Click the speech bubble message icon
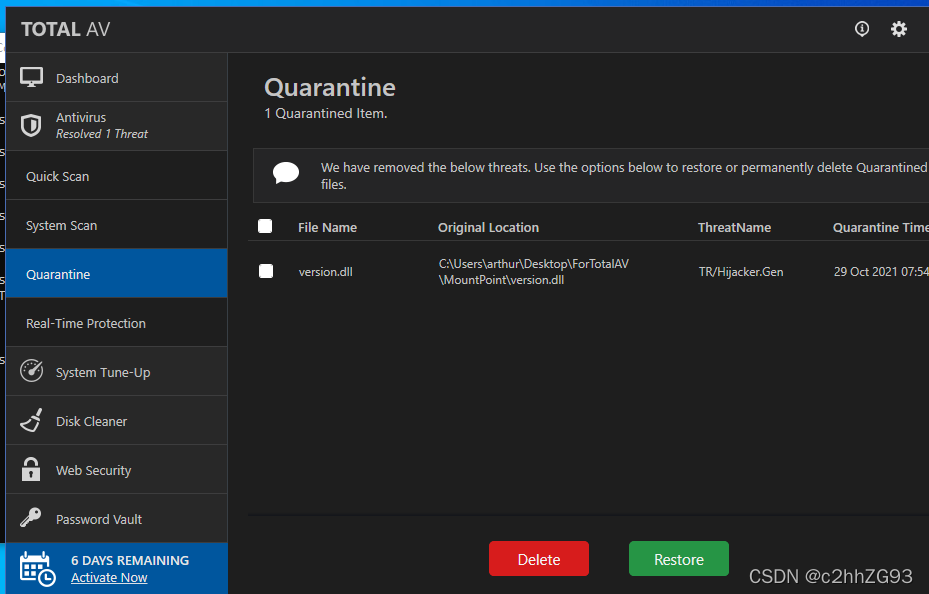 click(286, 173)
